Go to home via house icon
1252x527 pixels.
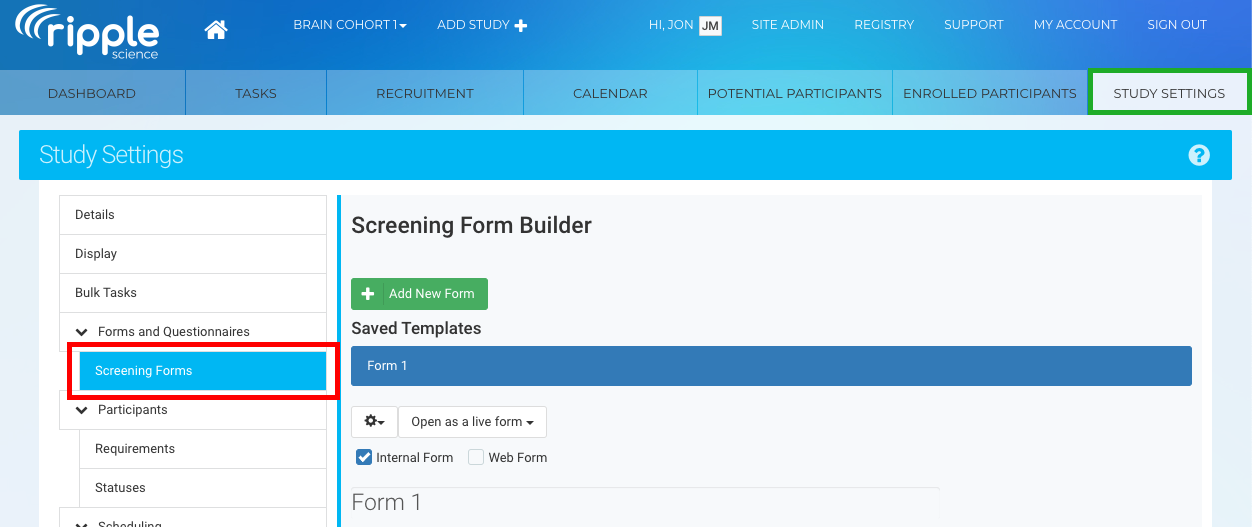[216, 30]
